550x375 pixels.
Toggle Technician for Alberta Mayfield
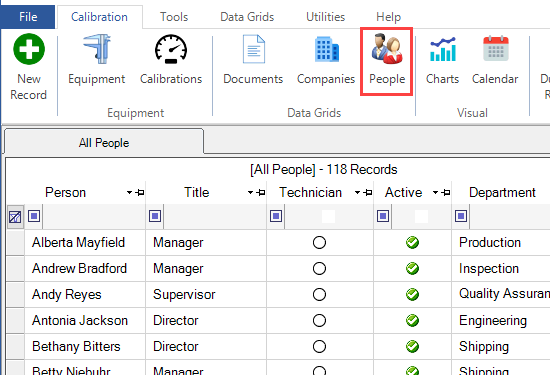319,242
